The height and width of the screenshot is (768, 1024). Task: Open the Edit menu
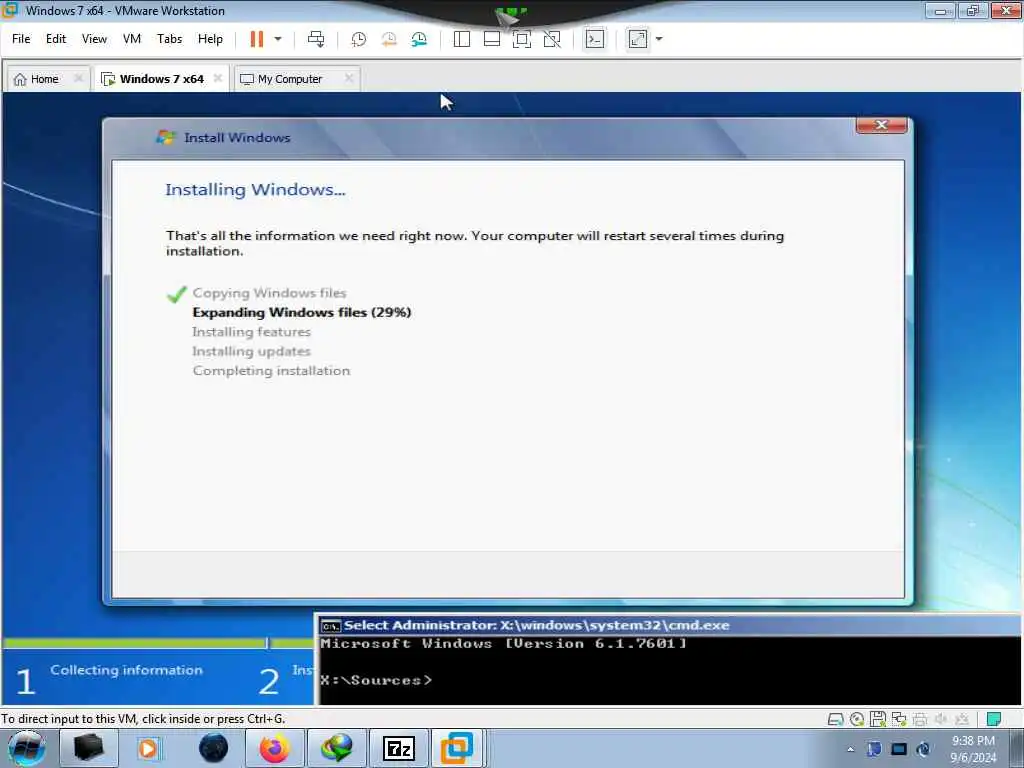56,39
